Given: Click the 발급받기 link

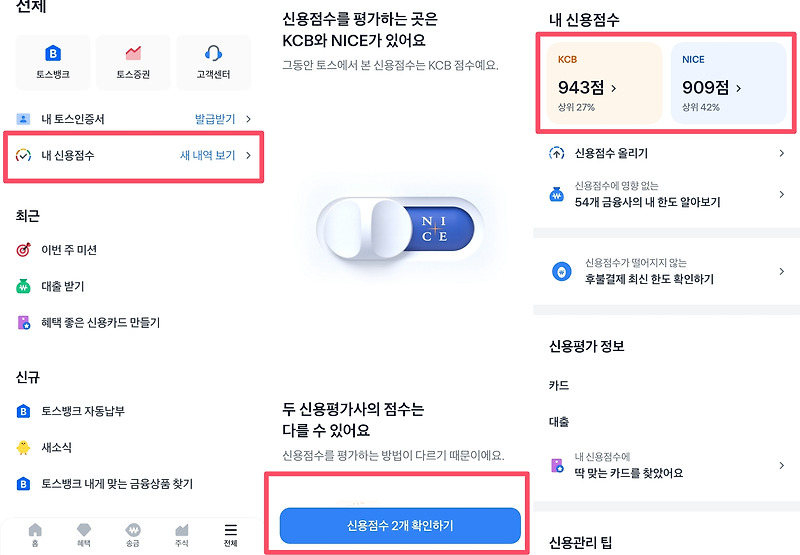Looking at the screenshot, I should click(x=214, y=119).
